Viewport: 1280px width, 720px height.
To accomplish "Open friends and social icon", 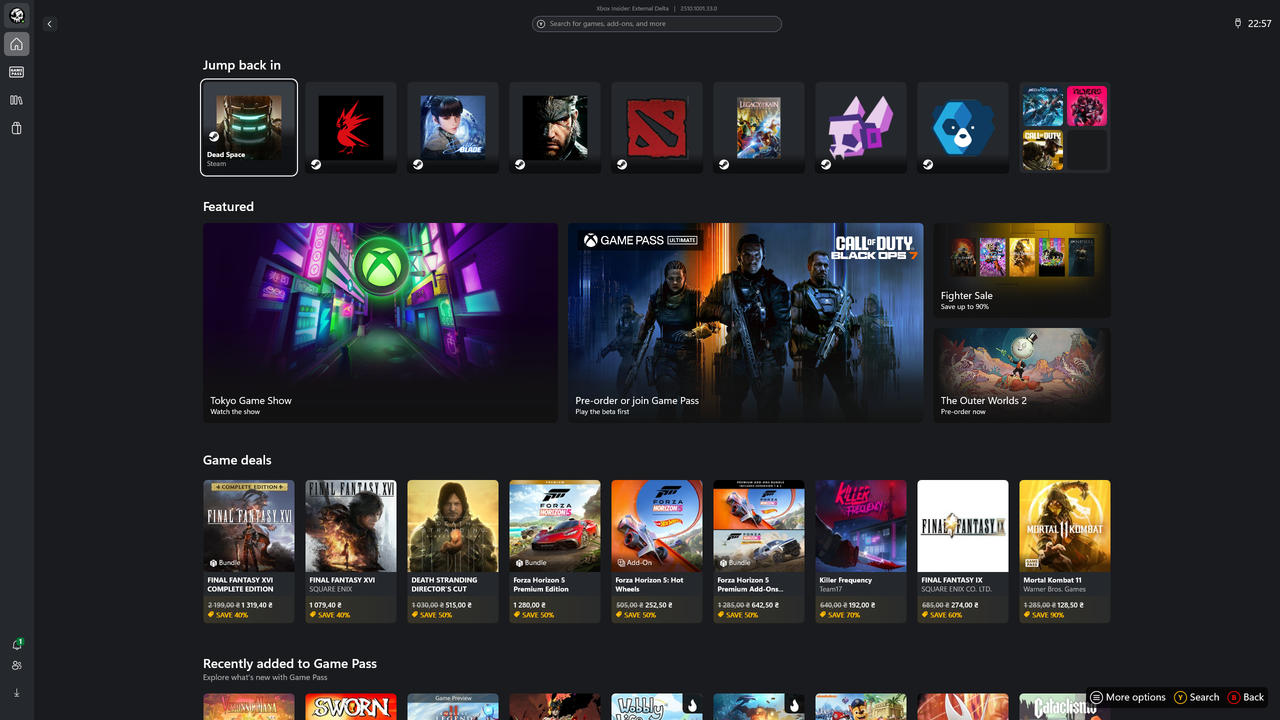I will pos(16,666).
